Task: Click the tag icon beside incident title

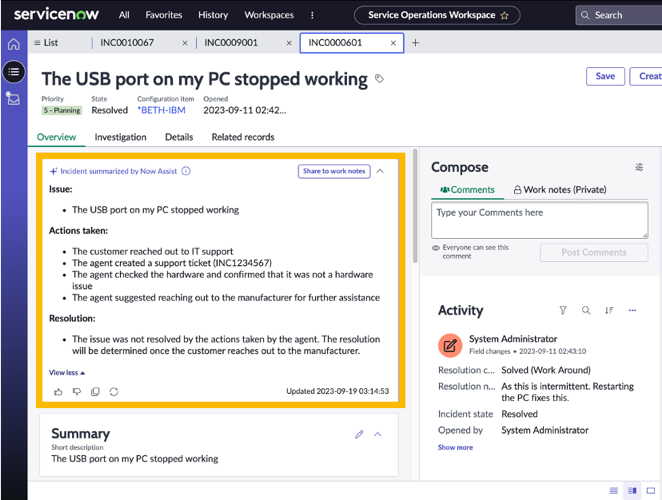Action: coord(379,79)
